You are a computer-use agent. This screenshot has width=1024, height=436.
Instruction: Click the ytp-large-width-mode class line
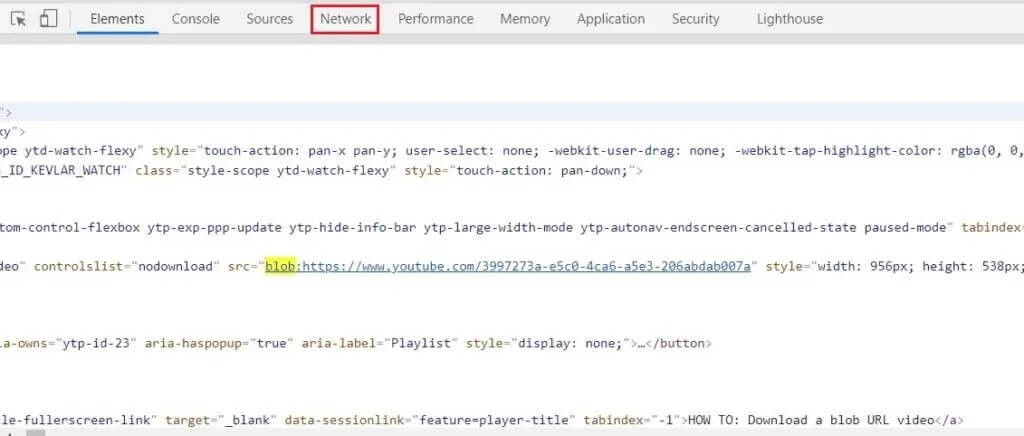(x=512, y=228)
